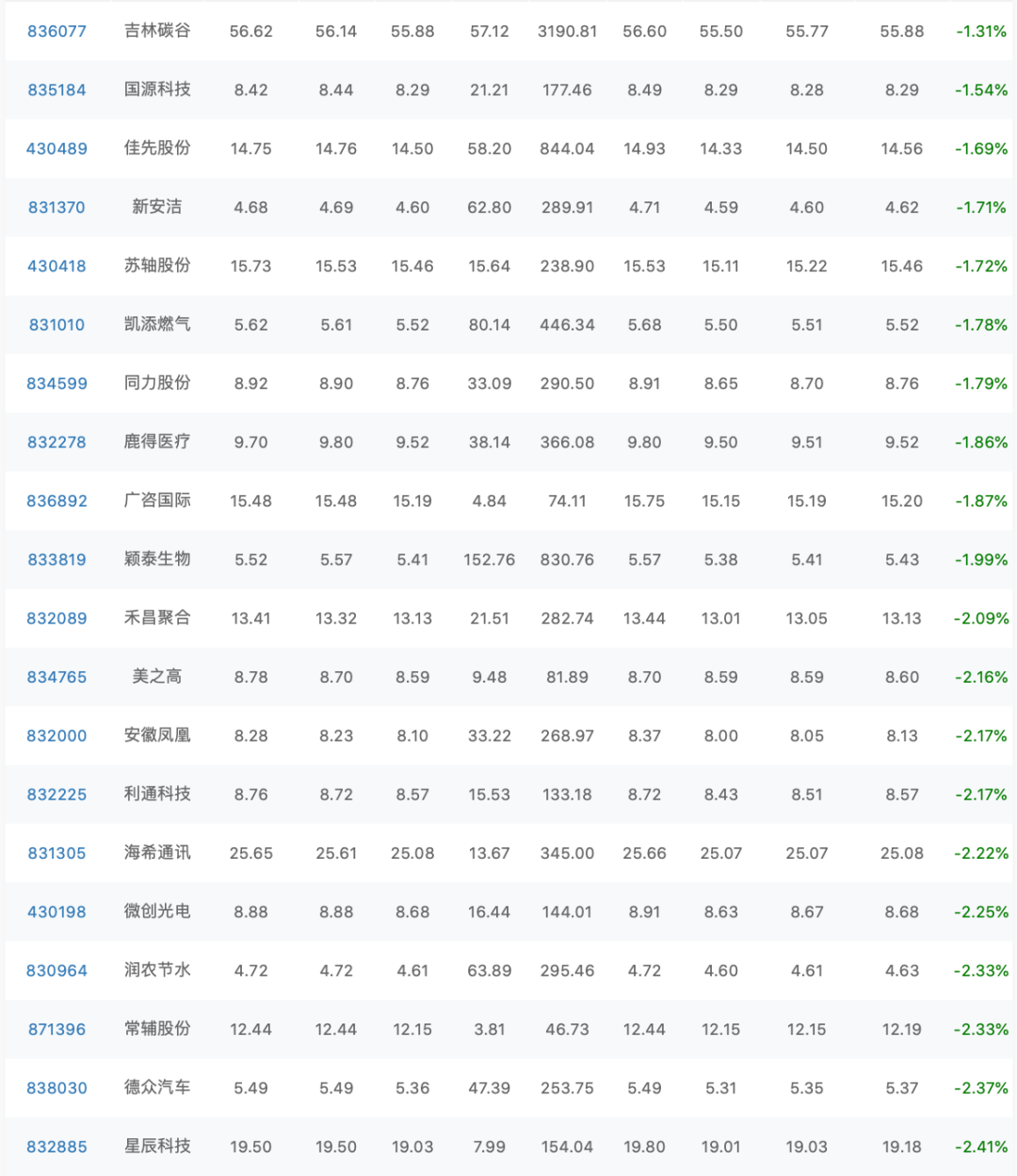Select stock name 吉林碳谷
The image size is (1017, 1176).
tap(157, 30)
